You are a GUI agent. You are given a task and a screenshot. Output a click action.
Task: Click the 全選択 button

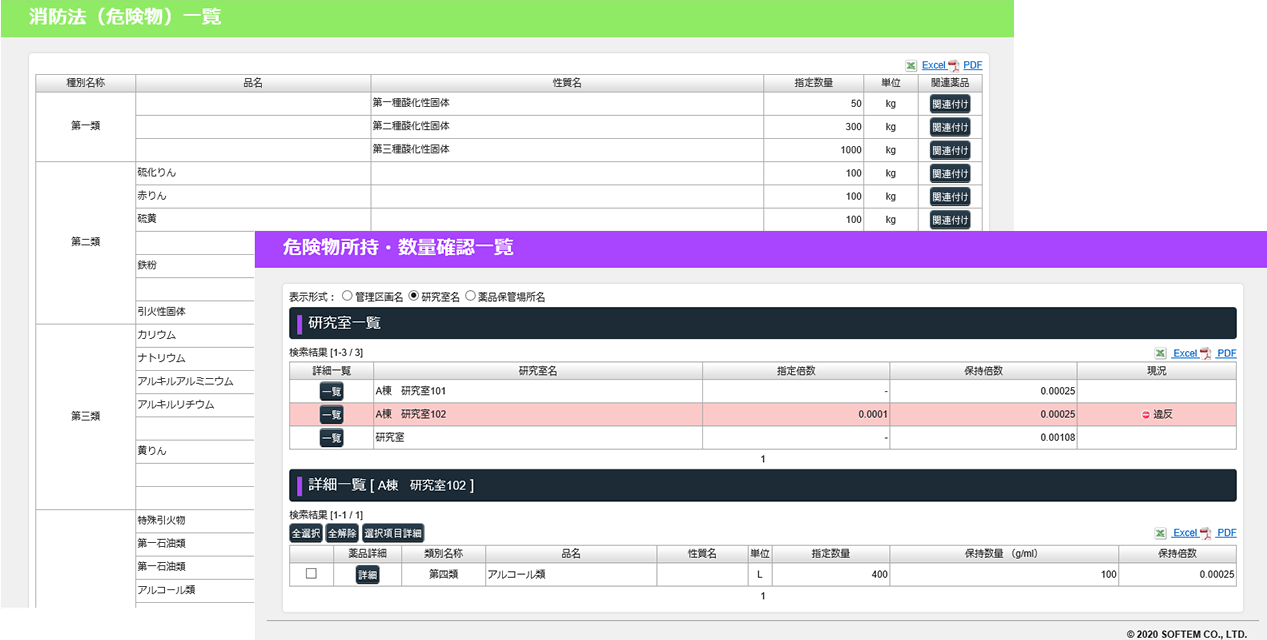305,533
